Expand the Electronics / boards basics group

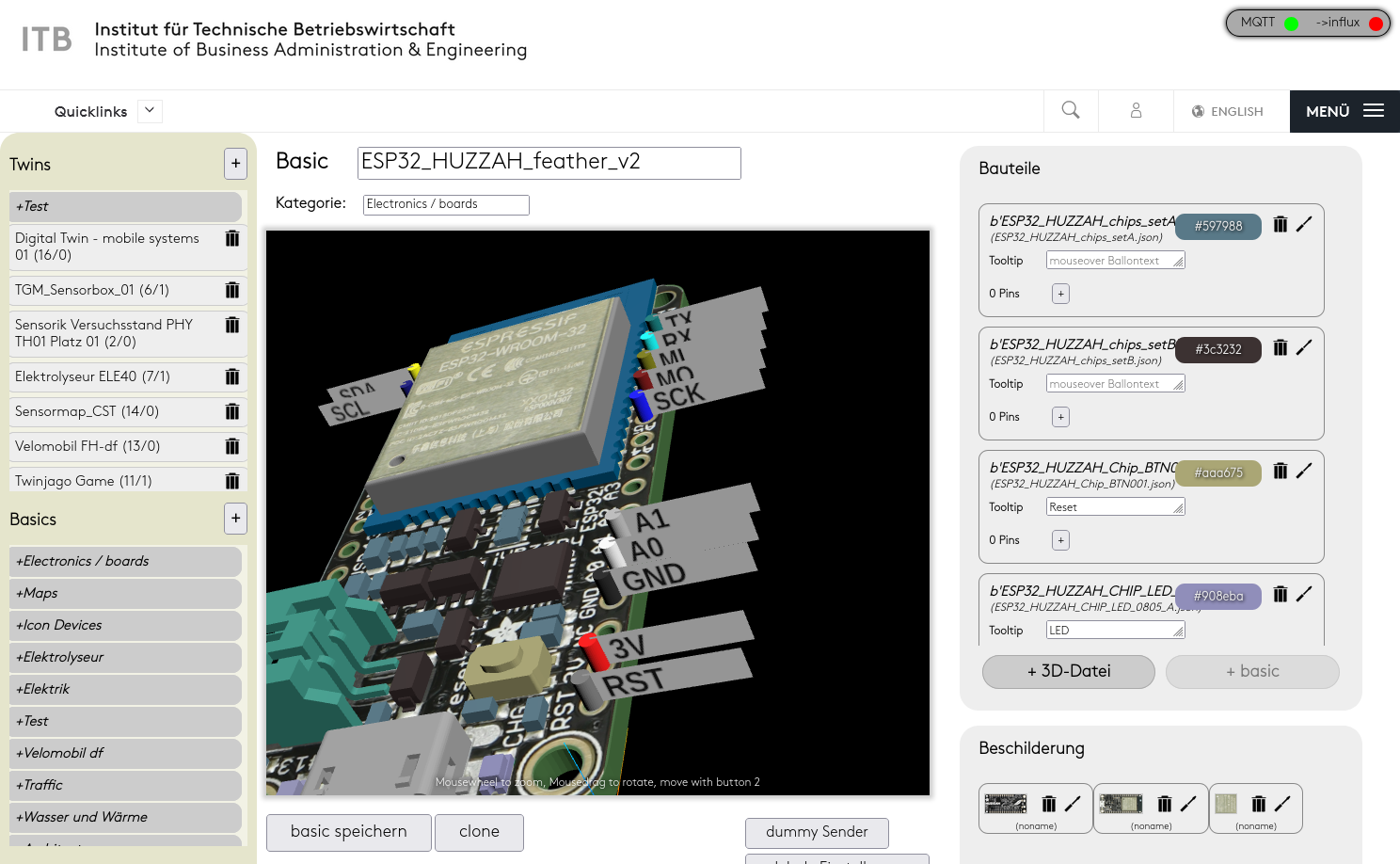(125, 562)
